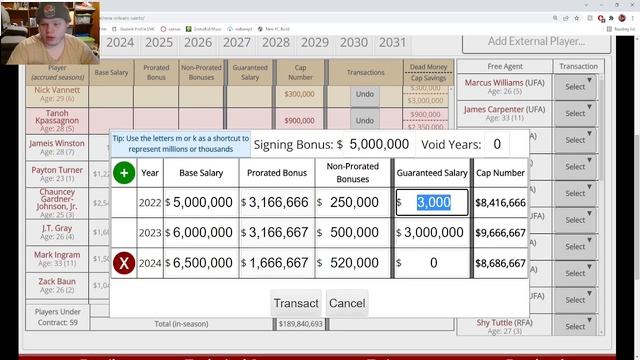The height and width of the screenshot is (360, 640).
Task: Click the Total in-season $189,840,693 value
Action: pos(301,324)
